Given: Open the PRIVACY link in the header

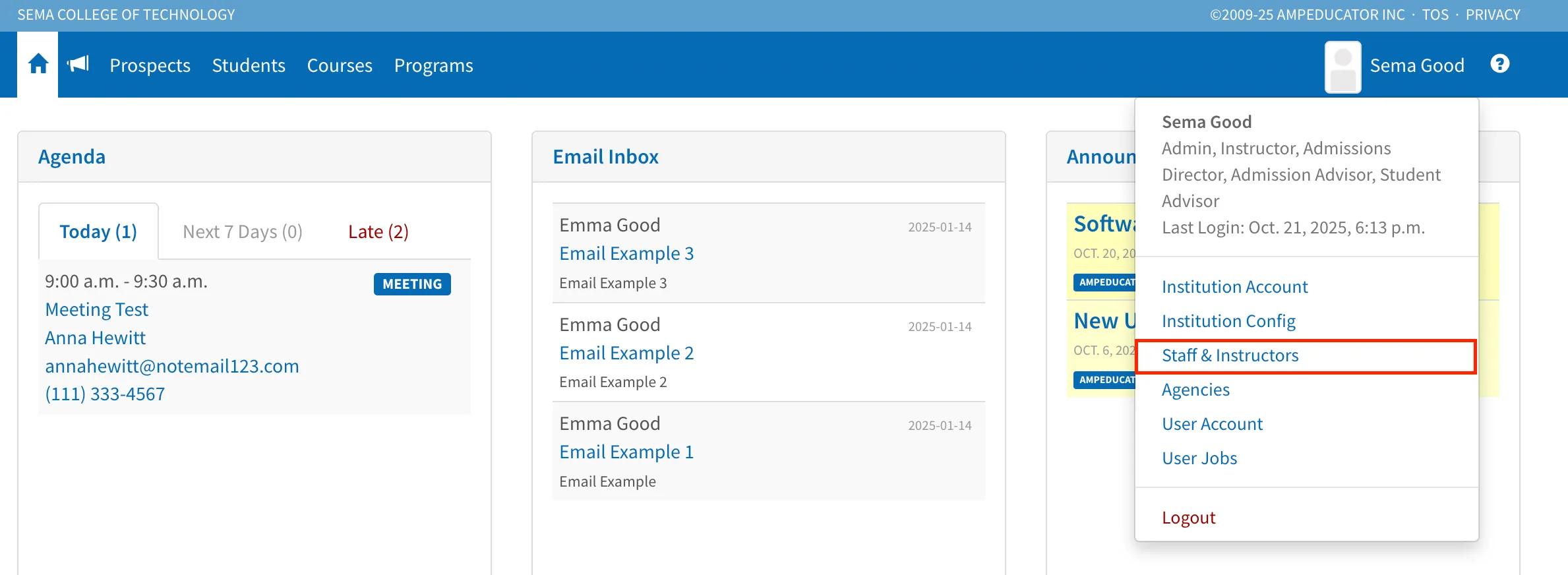Looking at the screenshot, I should (1493, 15).
